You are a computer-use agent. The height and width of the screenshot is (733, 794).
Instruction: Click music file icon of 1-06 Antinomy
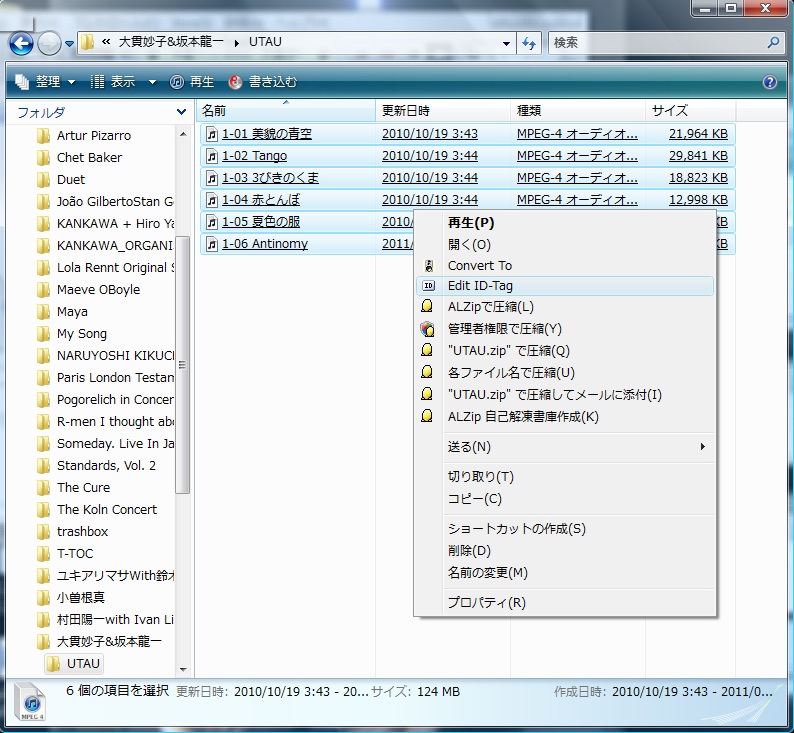pyautogui.click(x=212, y=245)
